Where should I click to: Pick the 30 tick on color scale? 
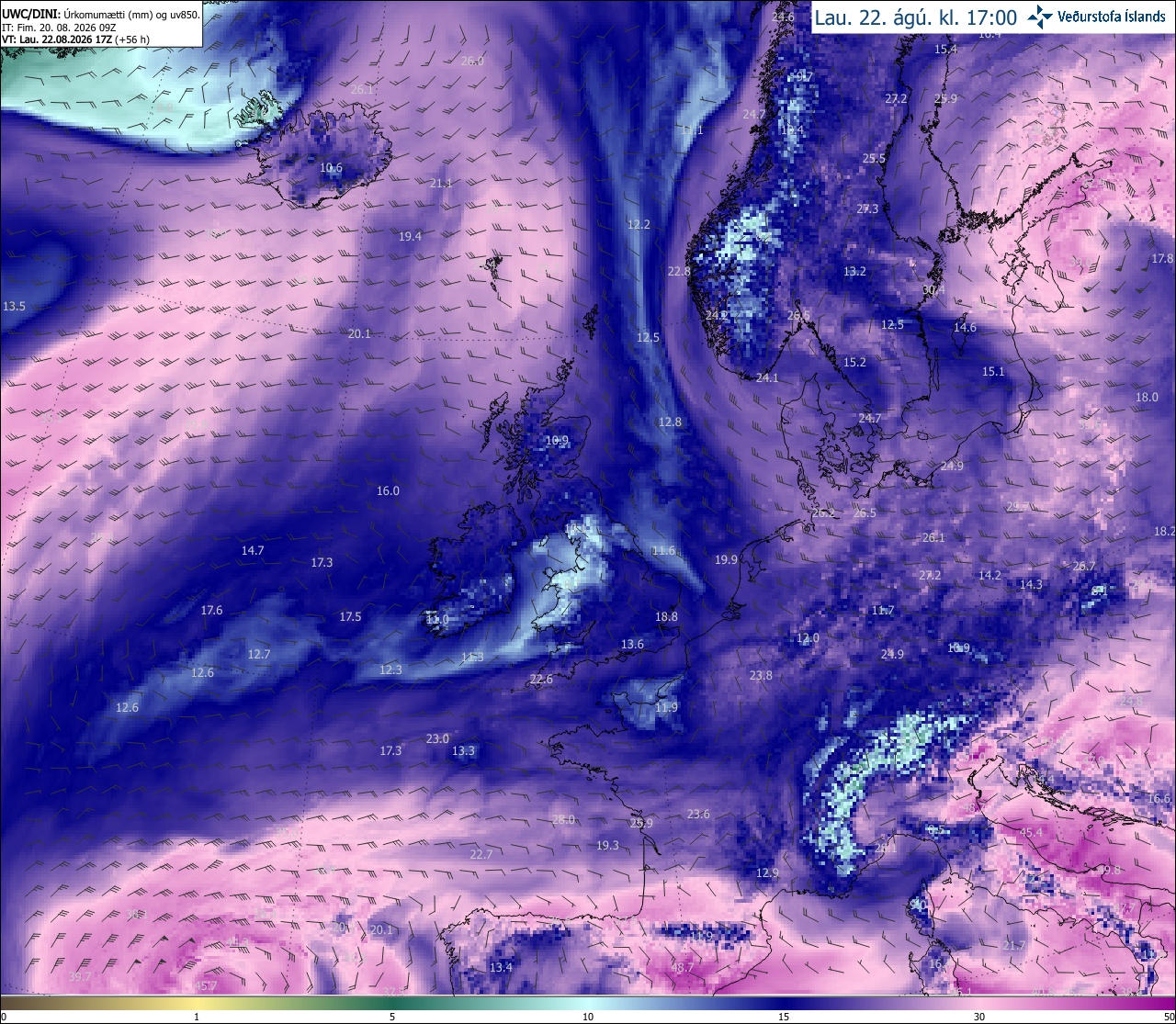[979, 1017]
